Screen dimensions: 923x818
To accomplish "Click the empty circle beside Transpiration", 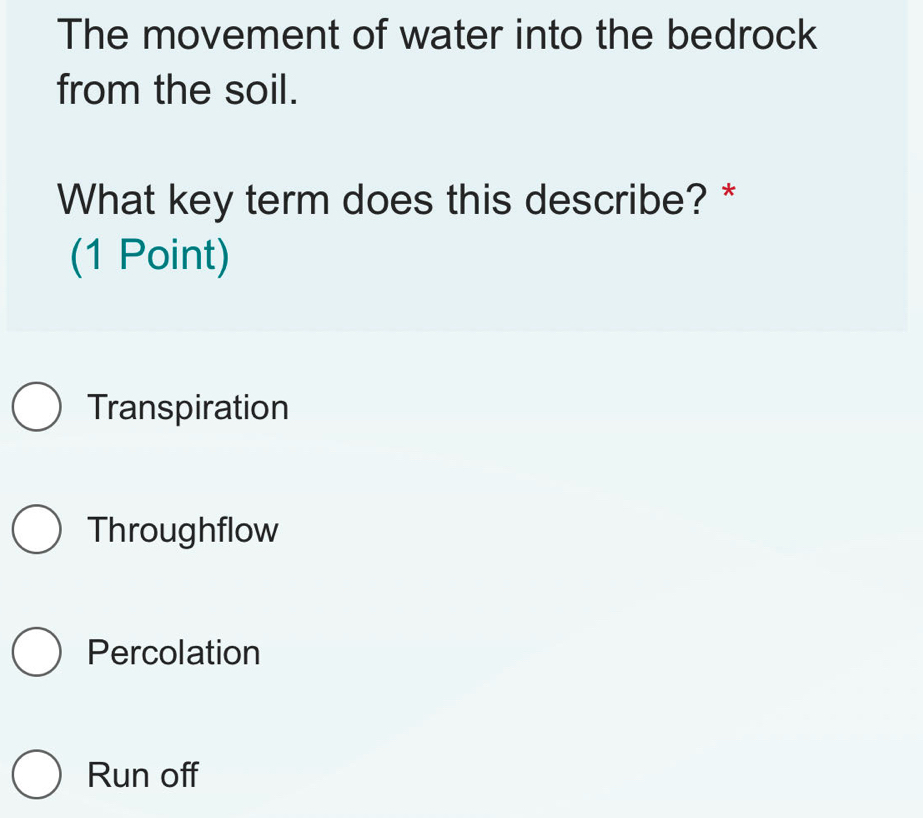I will [x=36, y=407].
